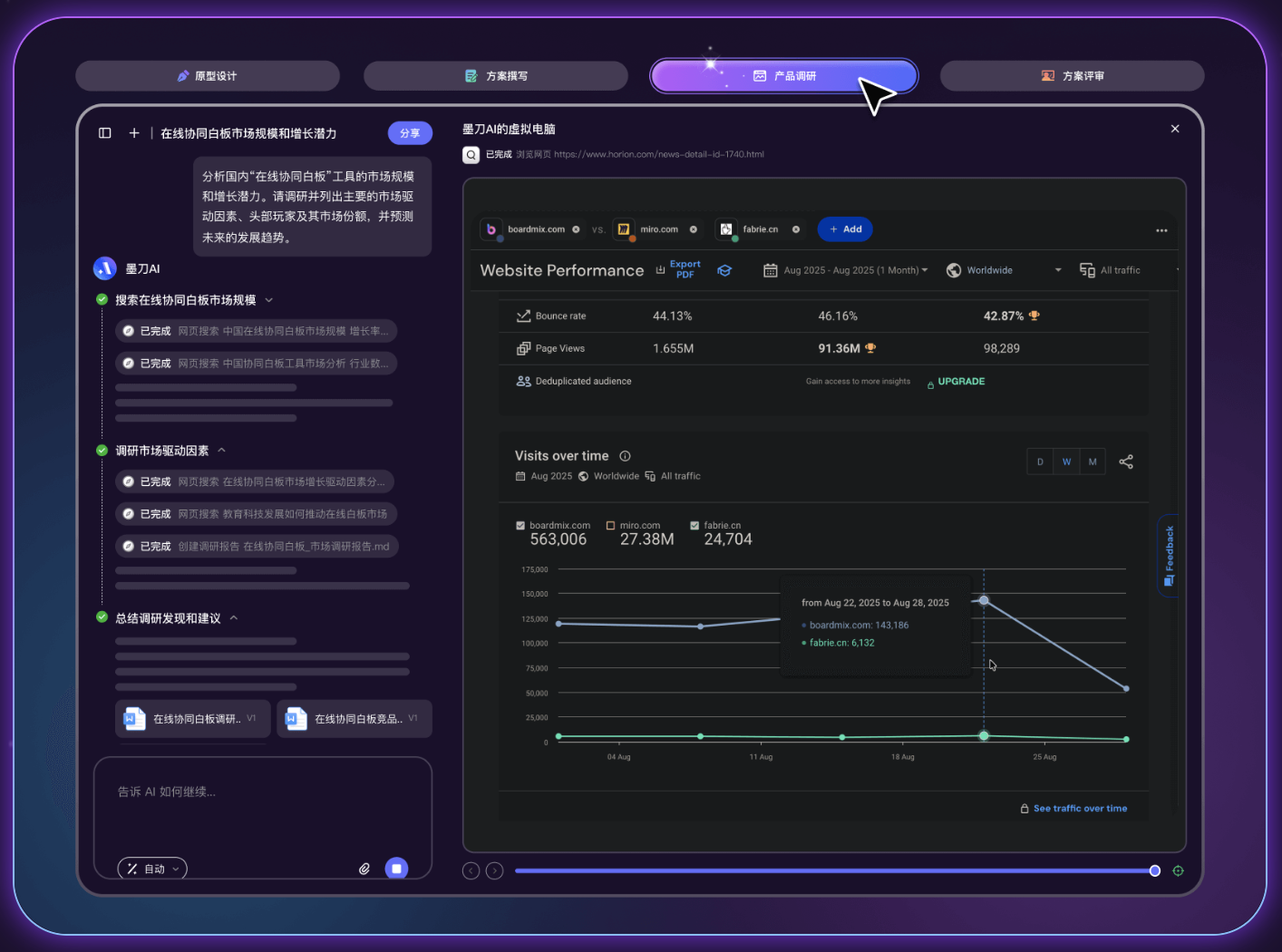The image size is (1282, 952).
Task: Uncheck the fabrie.cn series checkbox
Action: click(694, 526)
